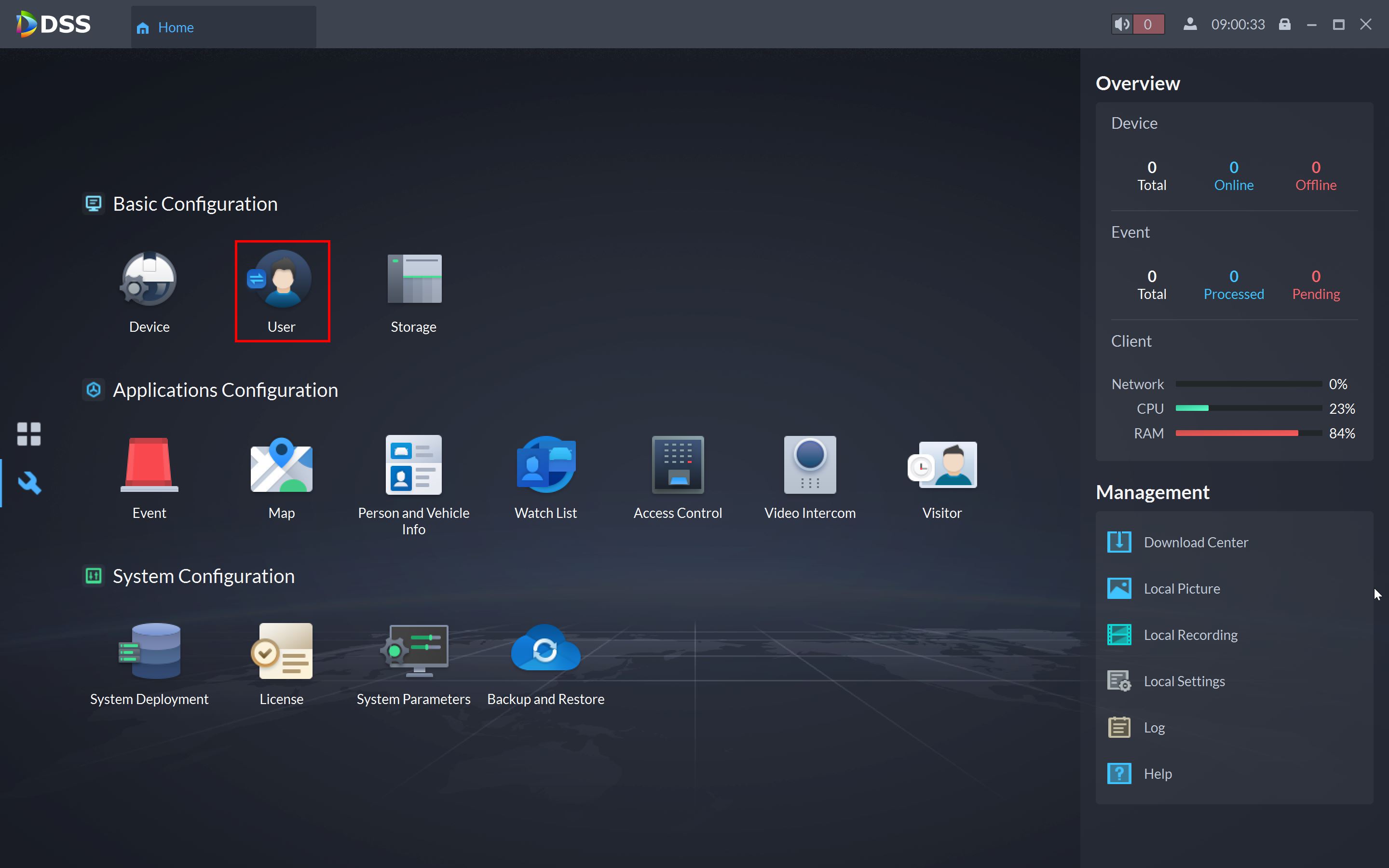Switch to the applications grid in the sidebar

(x=29, y=434)
